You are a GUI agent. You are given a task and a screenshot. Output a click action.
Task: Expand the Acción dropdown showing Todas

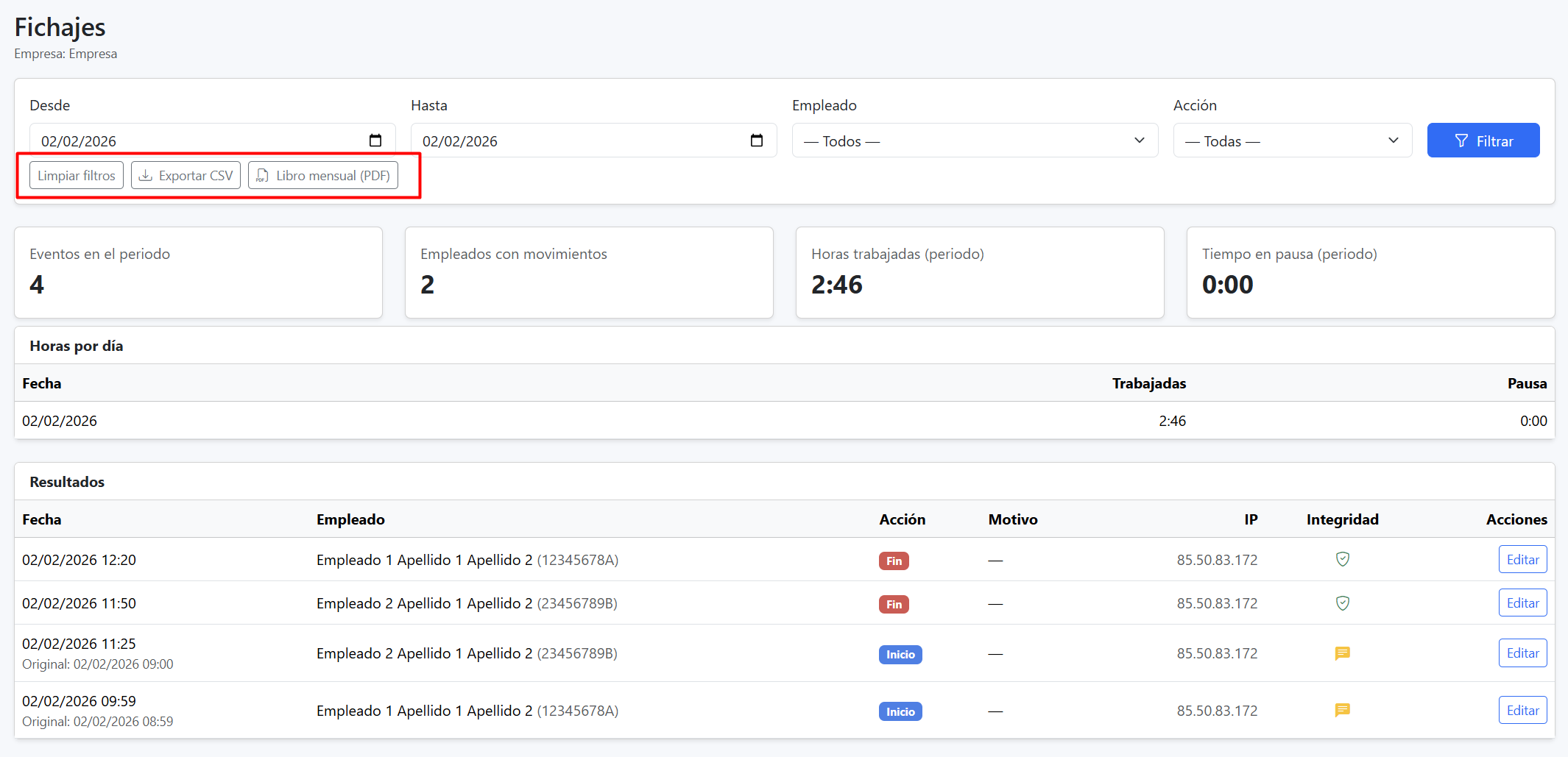(x=1292, y=141)
